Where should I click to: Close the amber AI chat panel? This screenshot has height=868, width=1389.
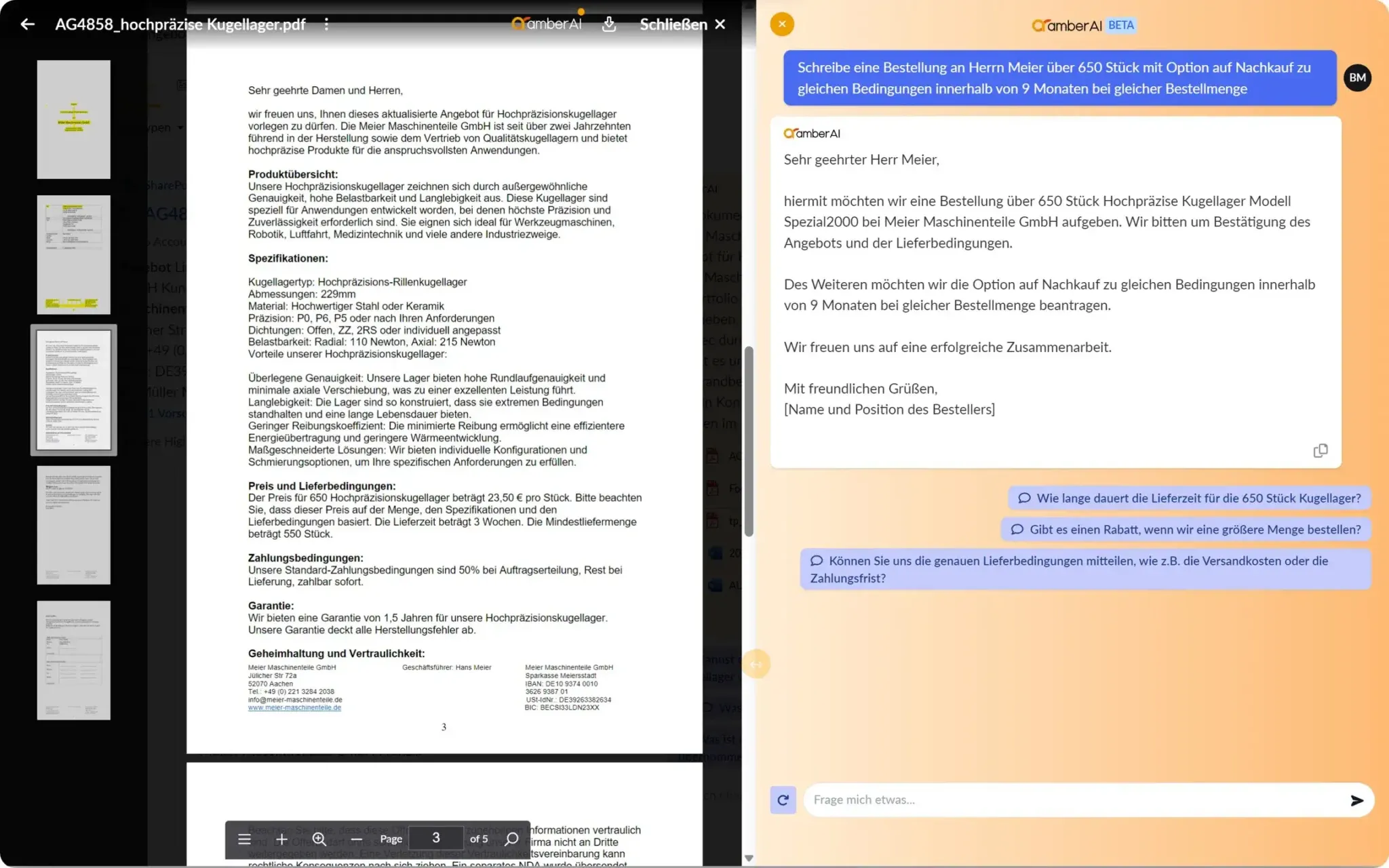click(783, 24)
